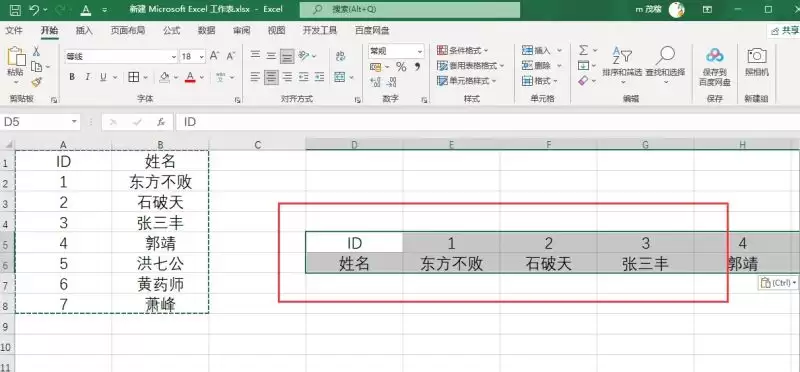This screenshot has height=372, width=800.
Task: Click the Clear eraser icon
Action: click(584, 81)
